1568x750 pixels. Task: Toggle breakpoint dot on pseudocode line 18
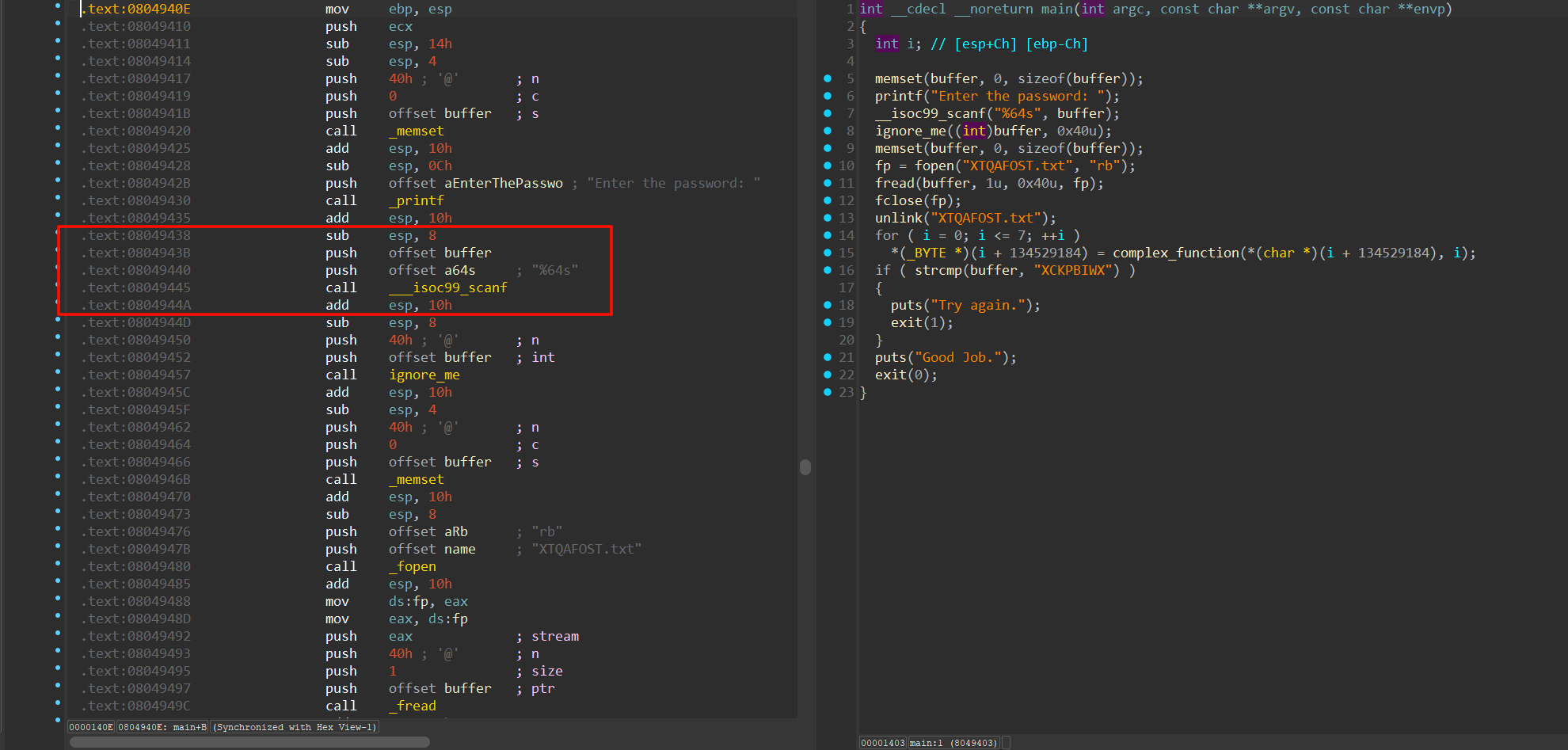(828, 305)
